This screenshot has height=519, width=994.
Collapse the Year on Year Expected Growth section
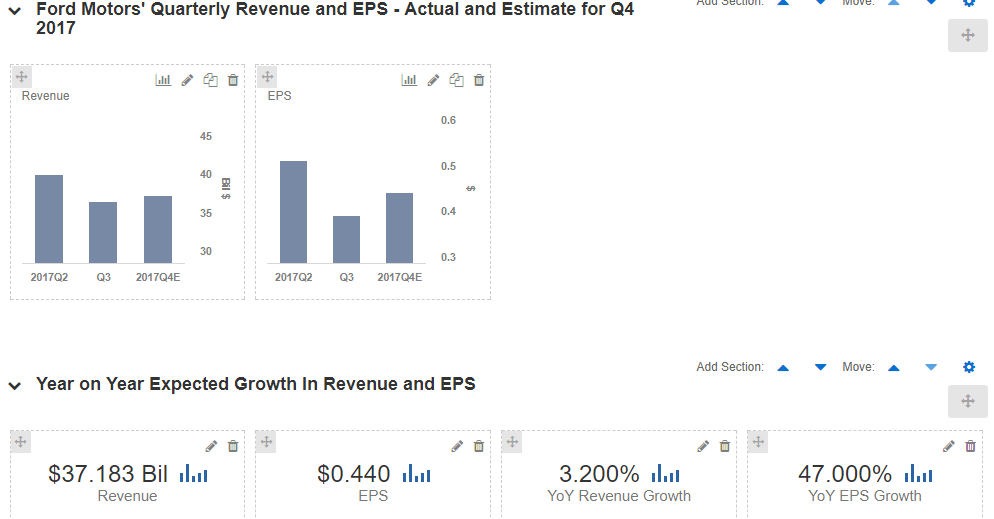[x=15, y=385]
